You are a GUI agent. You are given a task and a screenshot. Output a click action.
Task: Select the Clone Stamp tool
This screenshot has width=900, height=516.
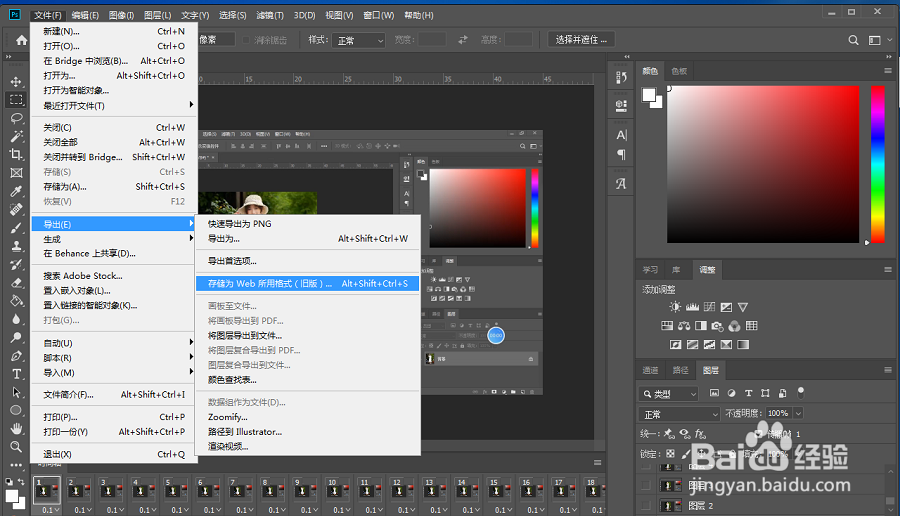pyautogui.click(x=16, y=246)
